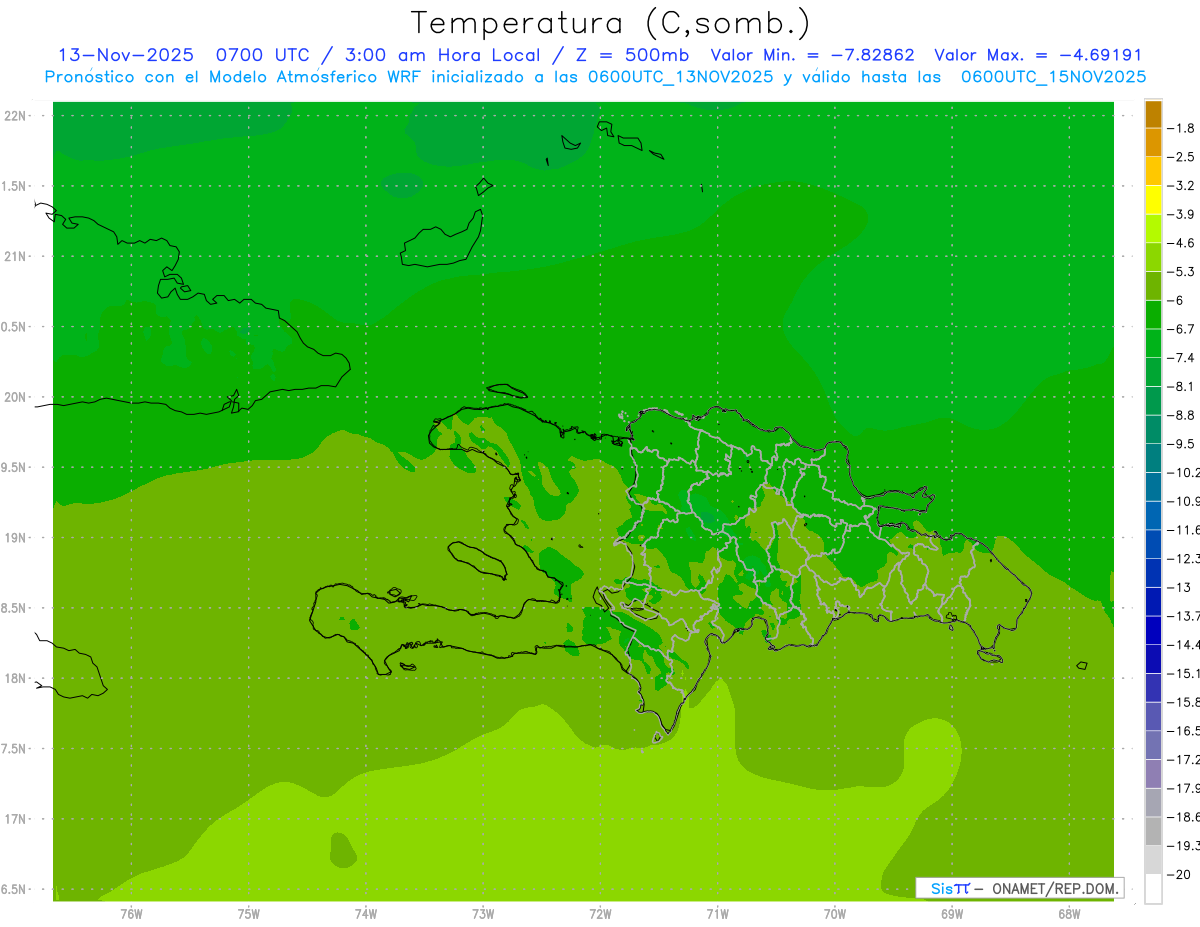The width and height of the screenshot is (1200, 927).
Task: Click the longitude label "75W"
Action: (x=249, y=914)
